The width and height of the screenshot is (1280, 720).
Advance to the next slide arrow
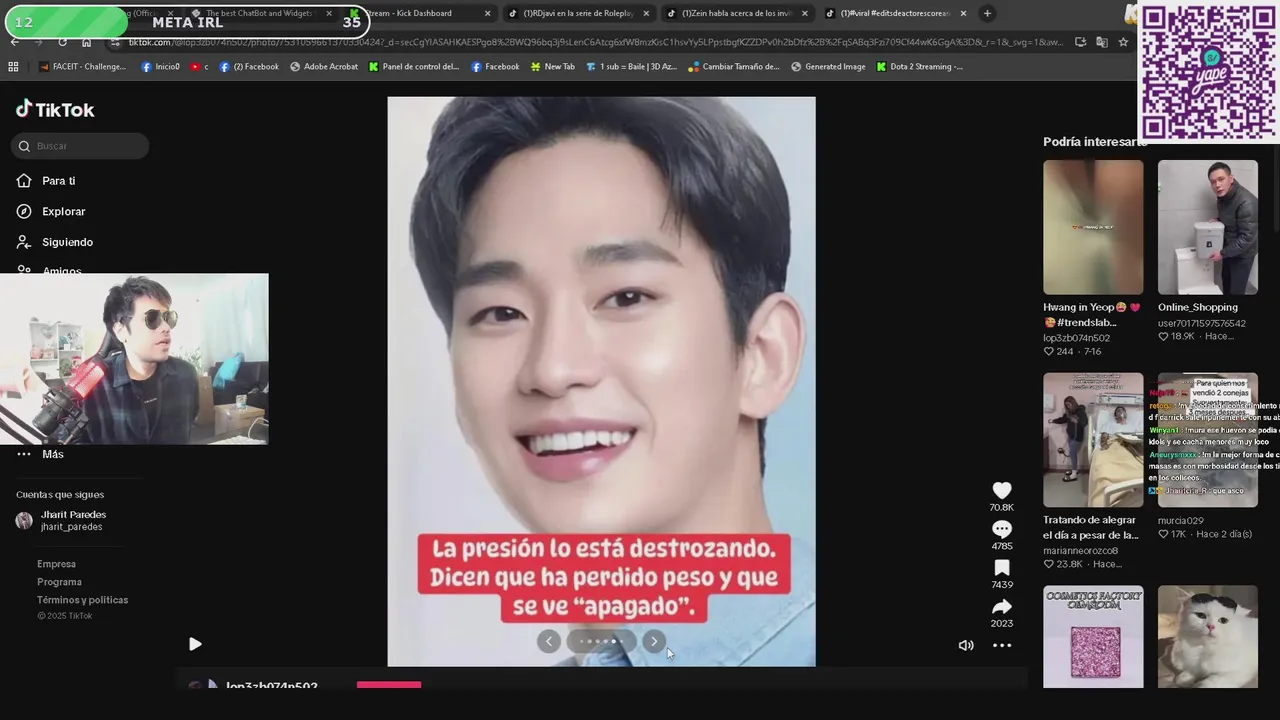[x=654, y=641]
